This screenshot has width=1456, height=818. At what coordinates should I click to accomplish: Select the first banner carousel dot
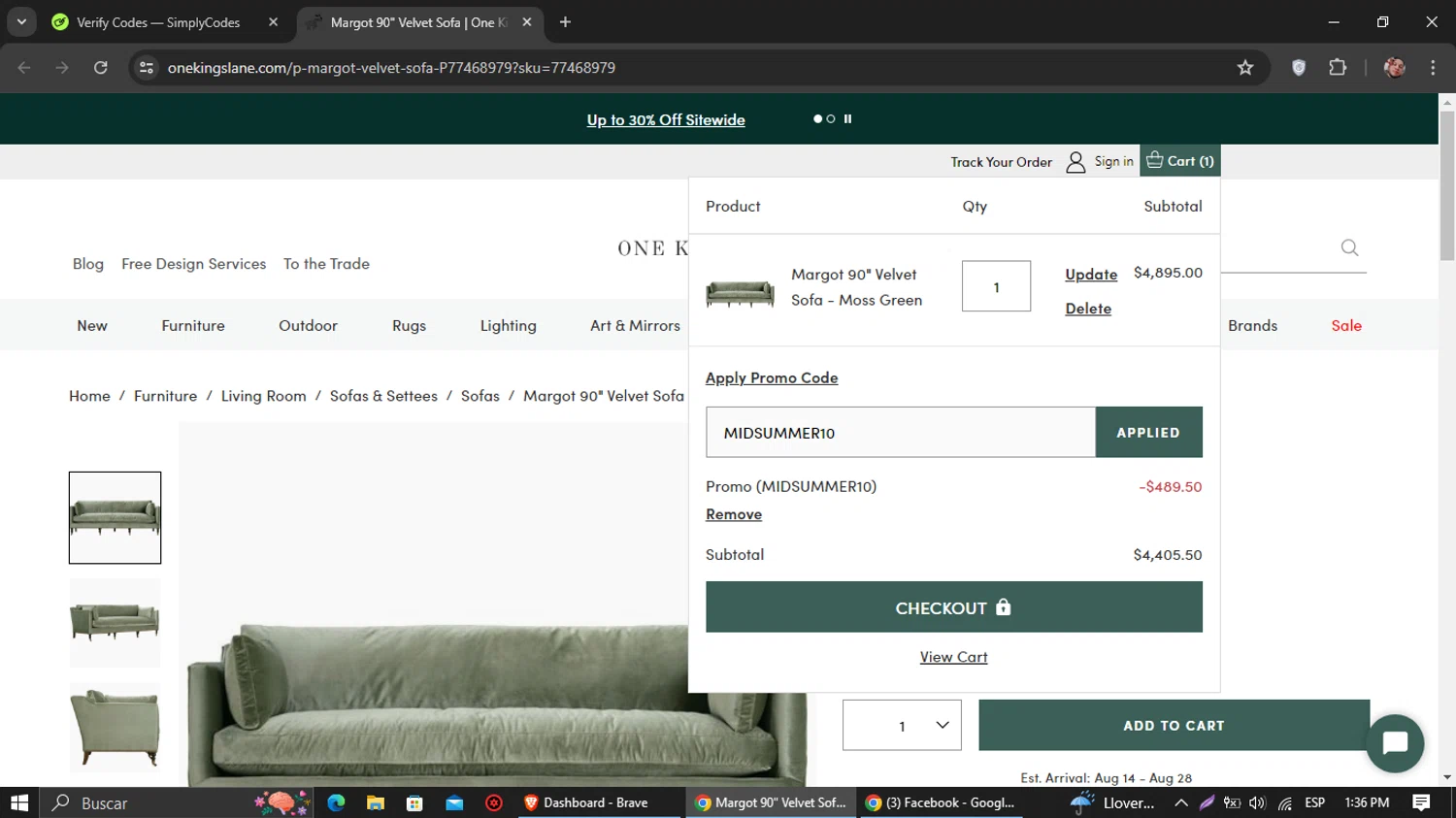pos(817,118)
